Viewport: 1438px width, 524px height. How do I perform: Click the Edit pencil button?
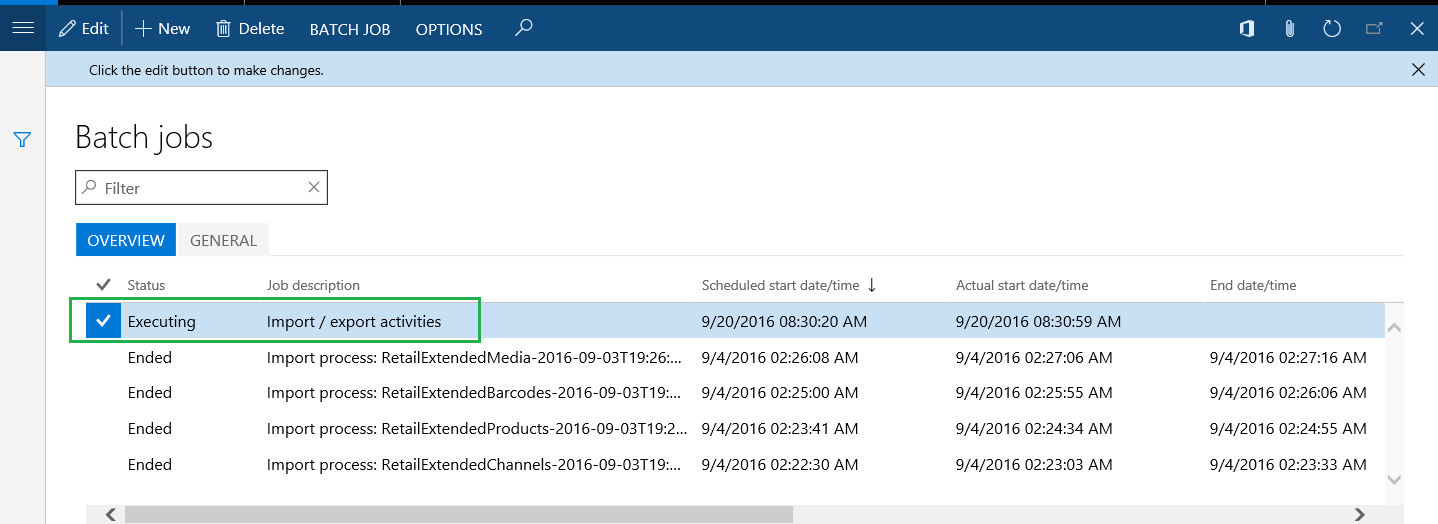coord(83,29)
